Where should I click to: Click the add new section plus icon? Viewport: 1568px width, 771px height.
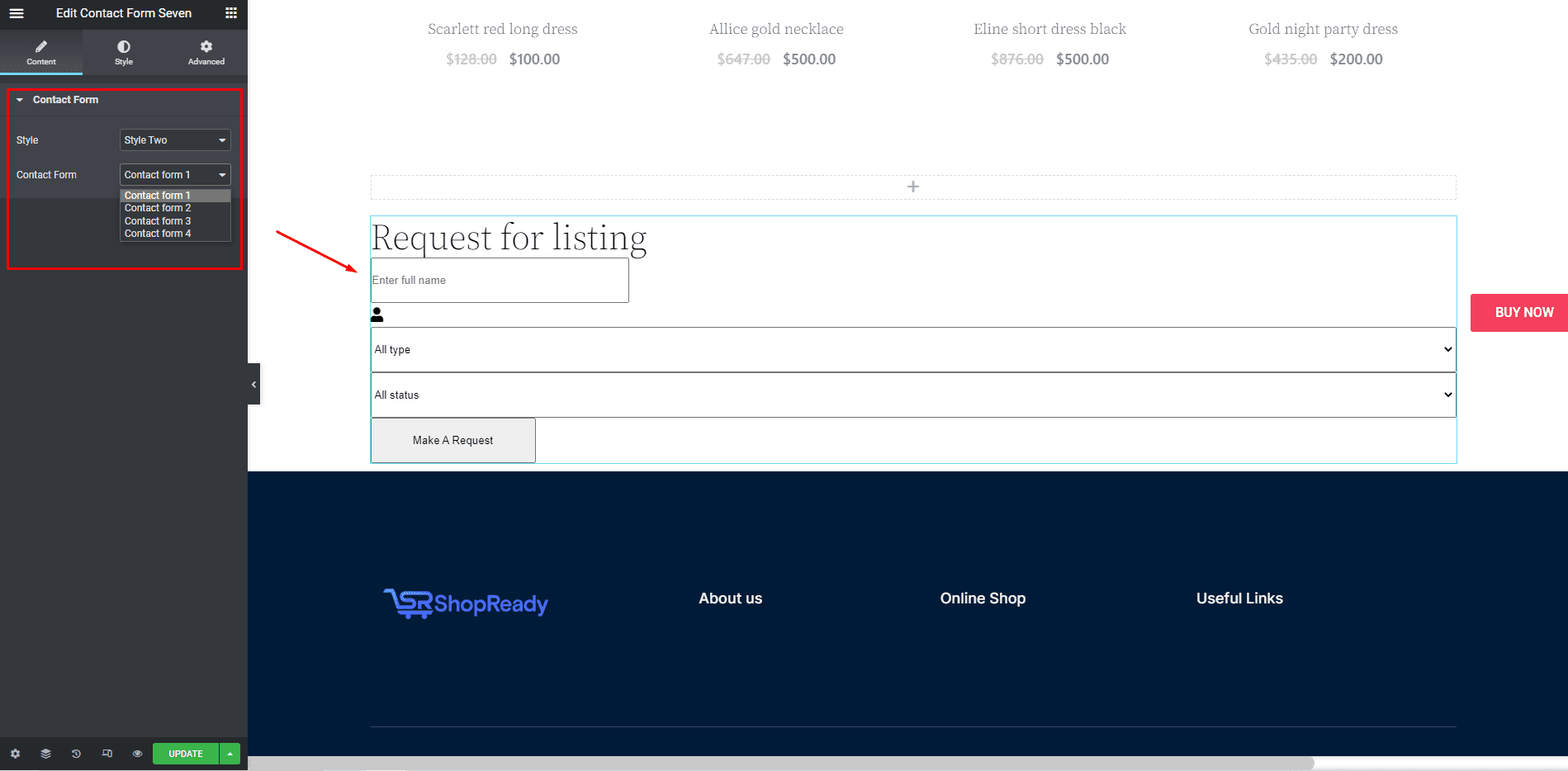coord(912,187)
